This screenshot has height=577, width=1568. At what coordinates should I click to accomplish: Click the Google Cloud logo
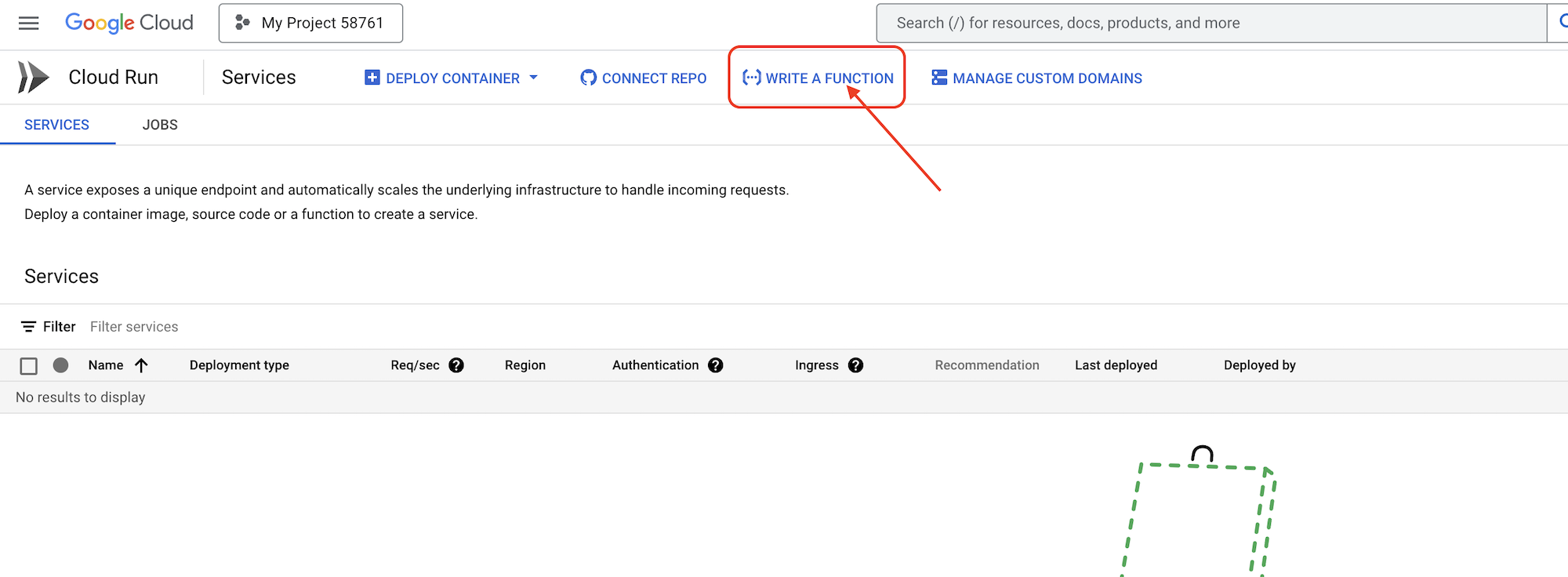click(129, 23)
